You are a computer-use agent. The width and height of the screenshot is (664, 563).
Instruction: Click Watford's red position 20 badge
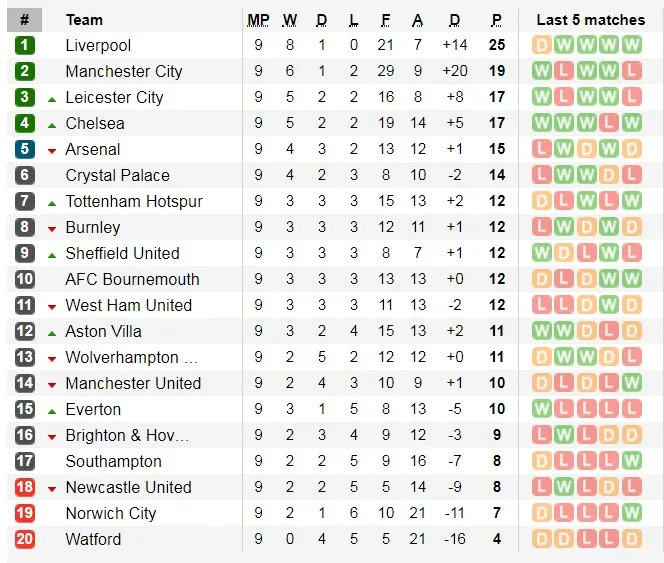[25, 539]
